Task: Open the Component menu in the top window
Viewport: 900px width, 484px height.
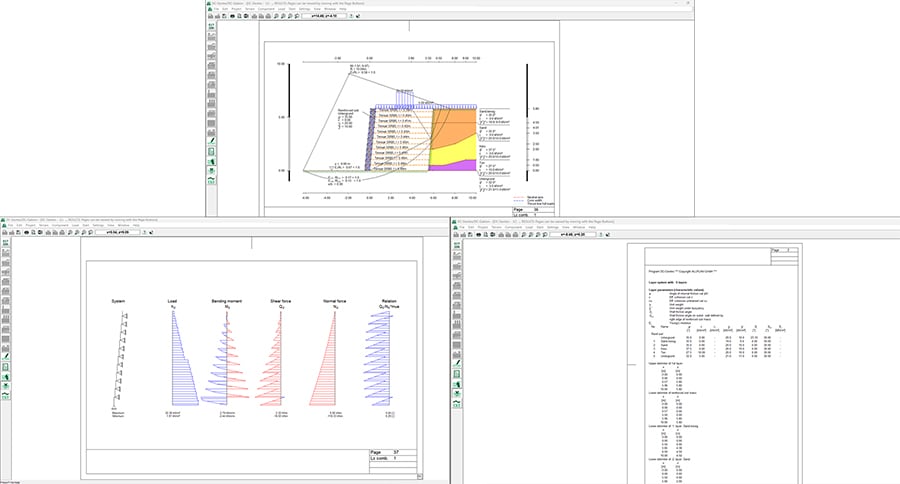Action: click(266, 9)
